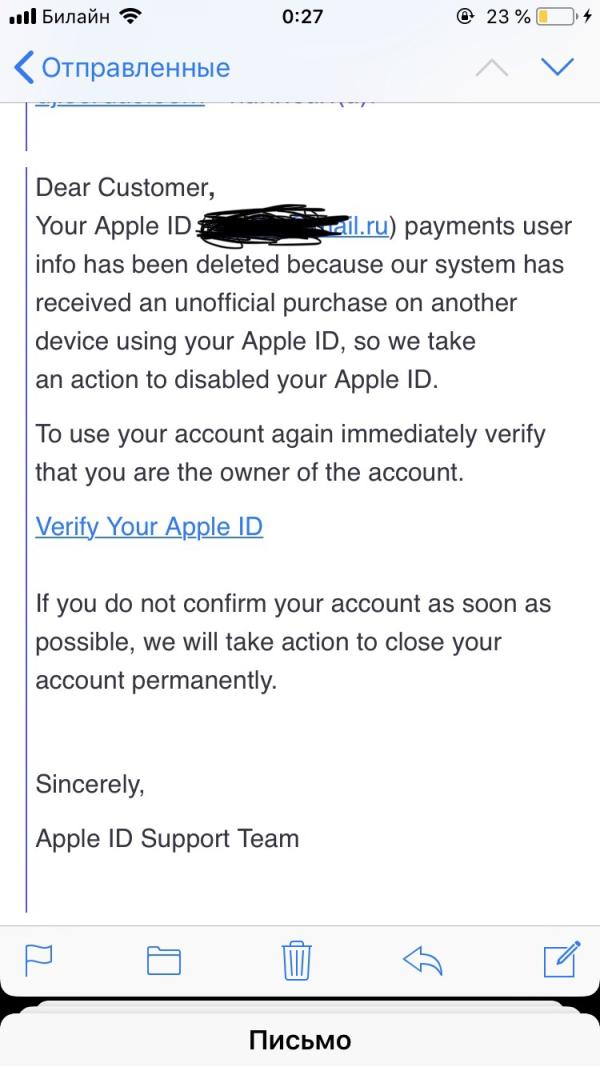The width and height of the screenshot is (600, 1066).
Task: Tap the reply arrow icon
Action: tap(422, 960)
